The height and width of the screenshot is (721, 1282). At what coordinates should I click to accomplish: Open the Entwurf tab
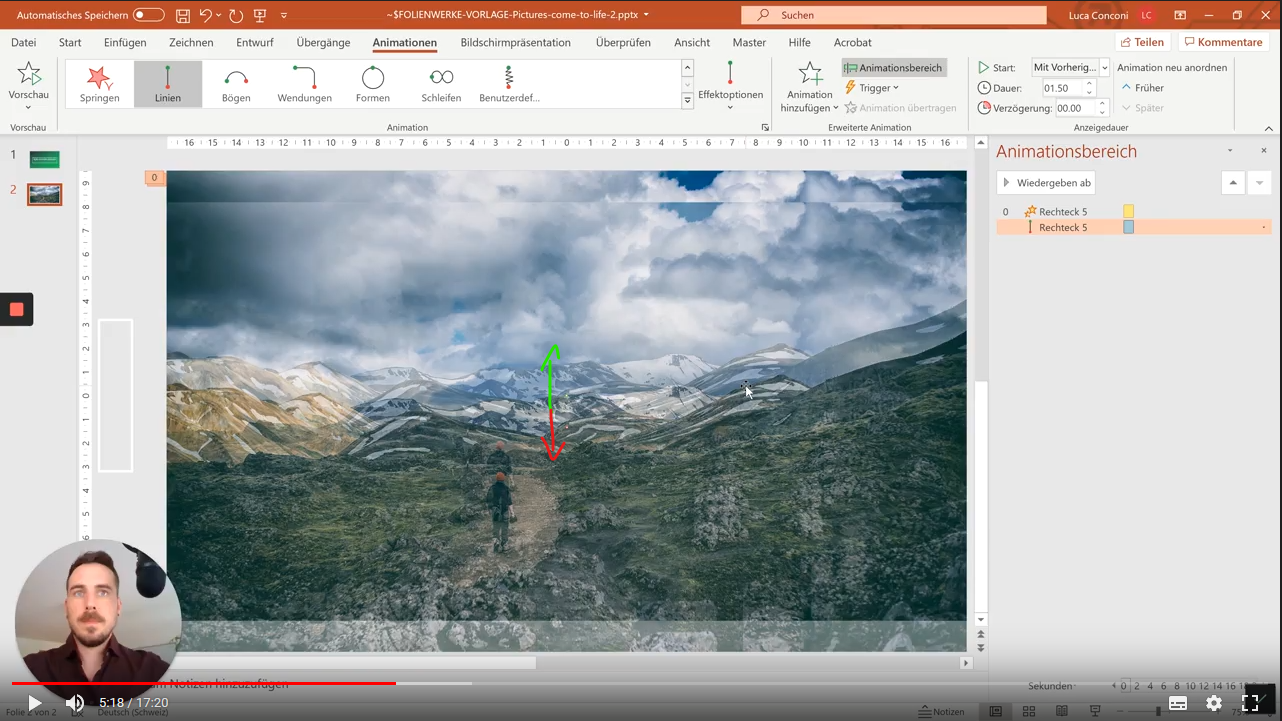pos(255,43)
